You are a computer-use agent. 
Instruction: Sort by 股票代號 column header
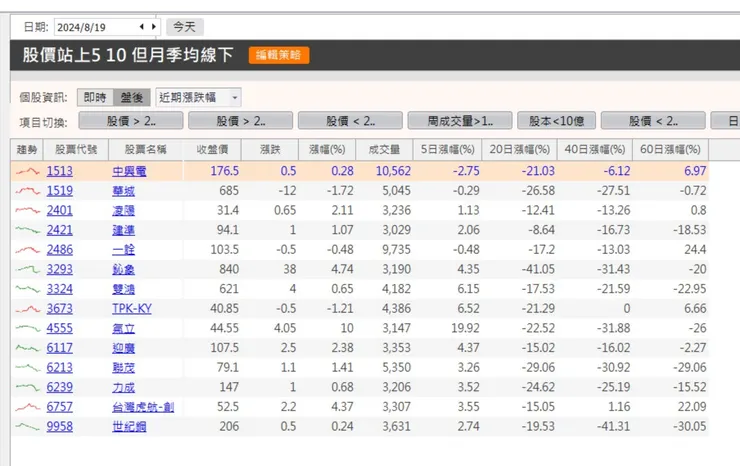point(76,150)
